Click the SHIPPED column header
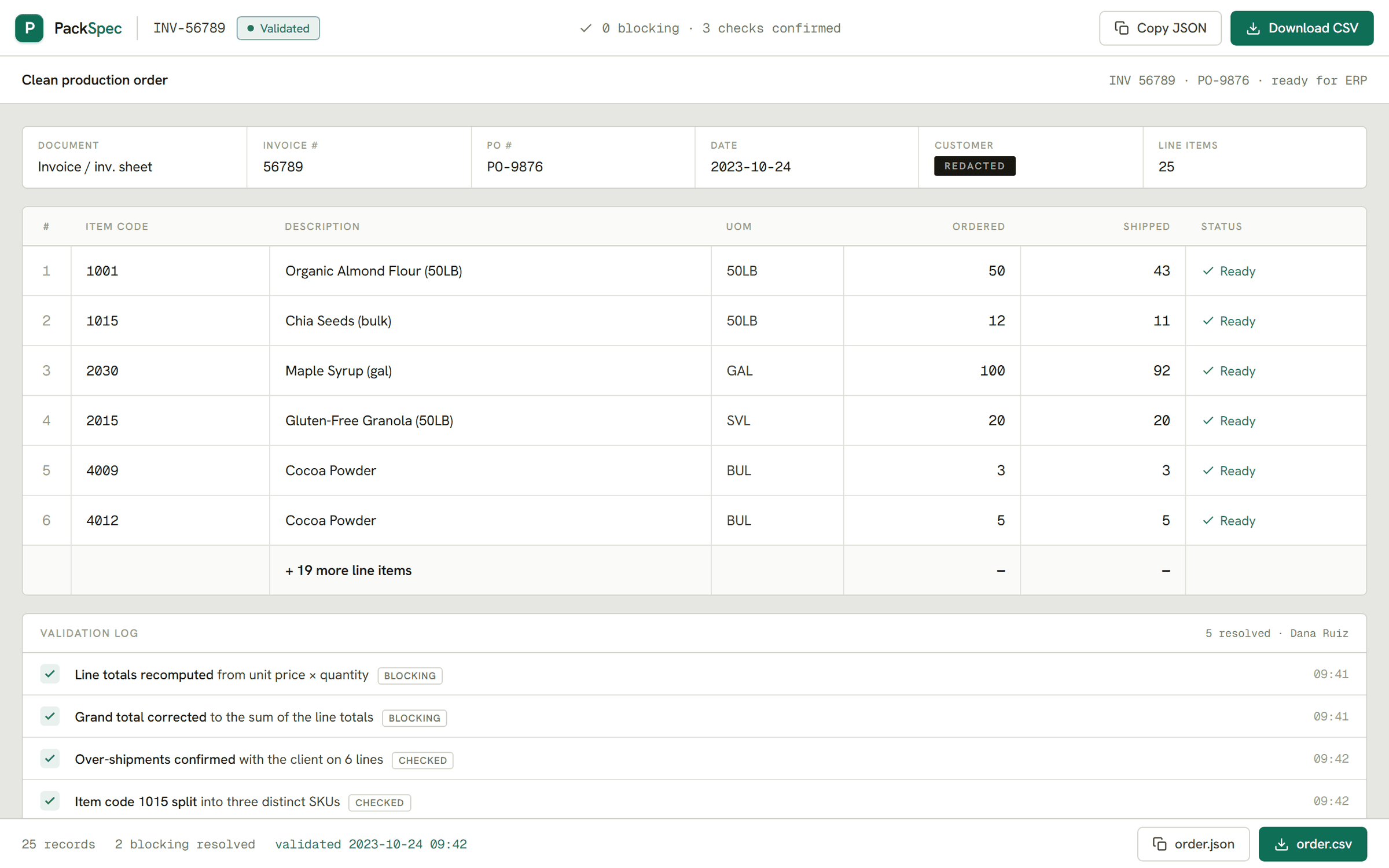The width and height of the screenshot is (1389, 868). coord(1147,226)
